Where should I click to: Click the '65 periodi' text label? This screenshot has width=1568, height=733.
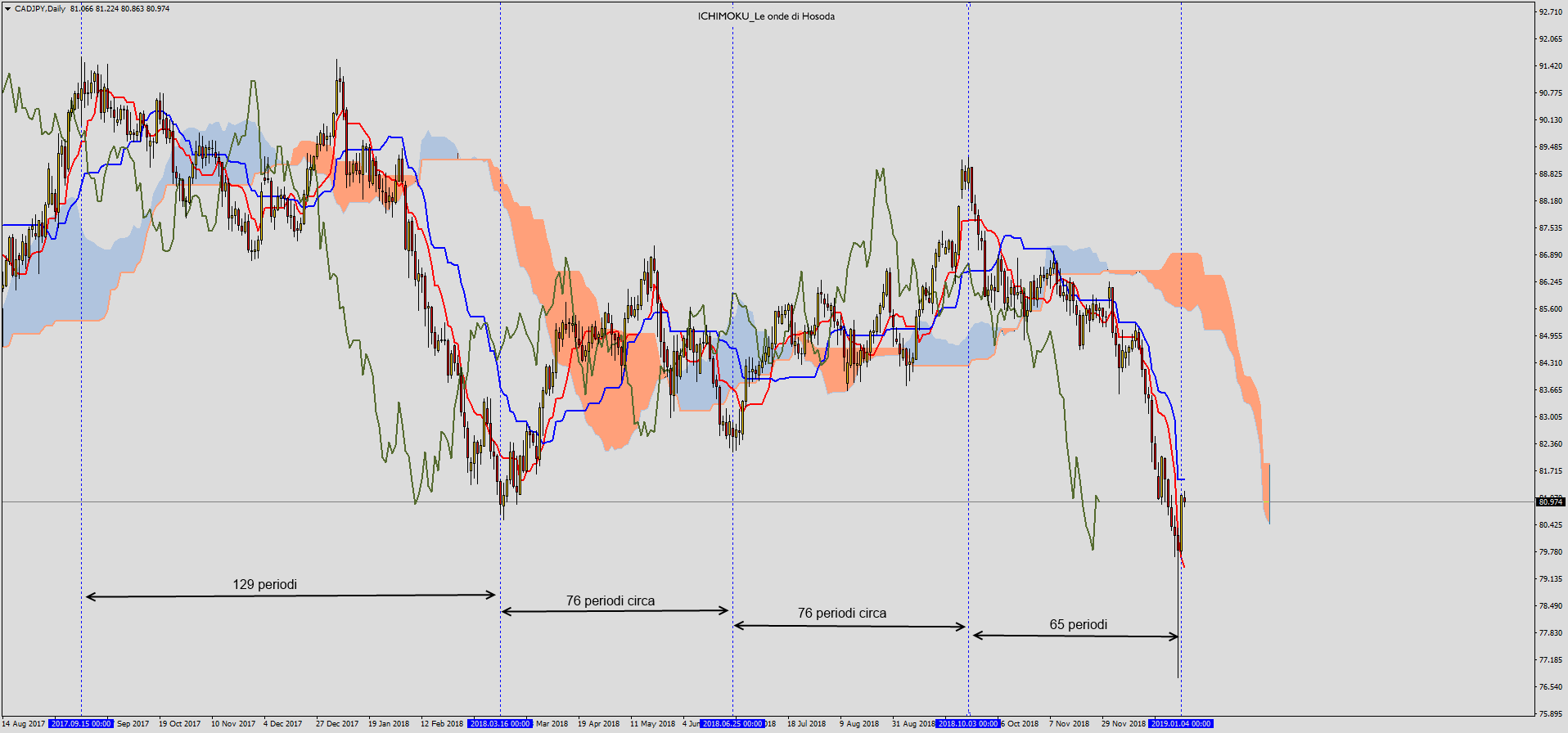1078,624
